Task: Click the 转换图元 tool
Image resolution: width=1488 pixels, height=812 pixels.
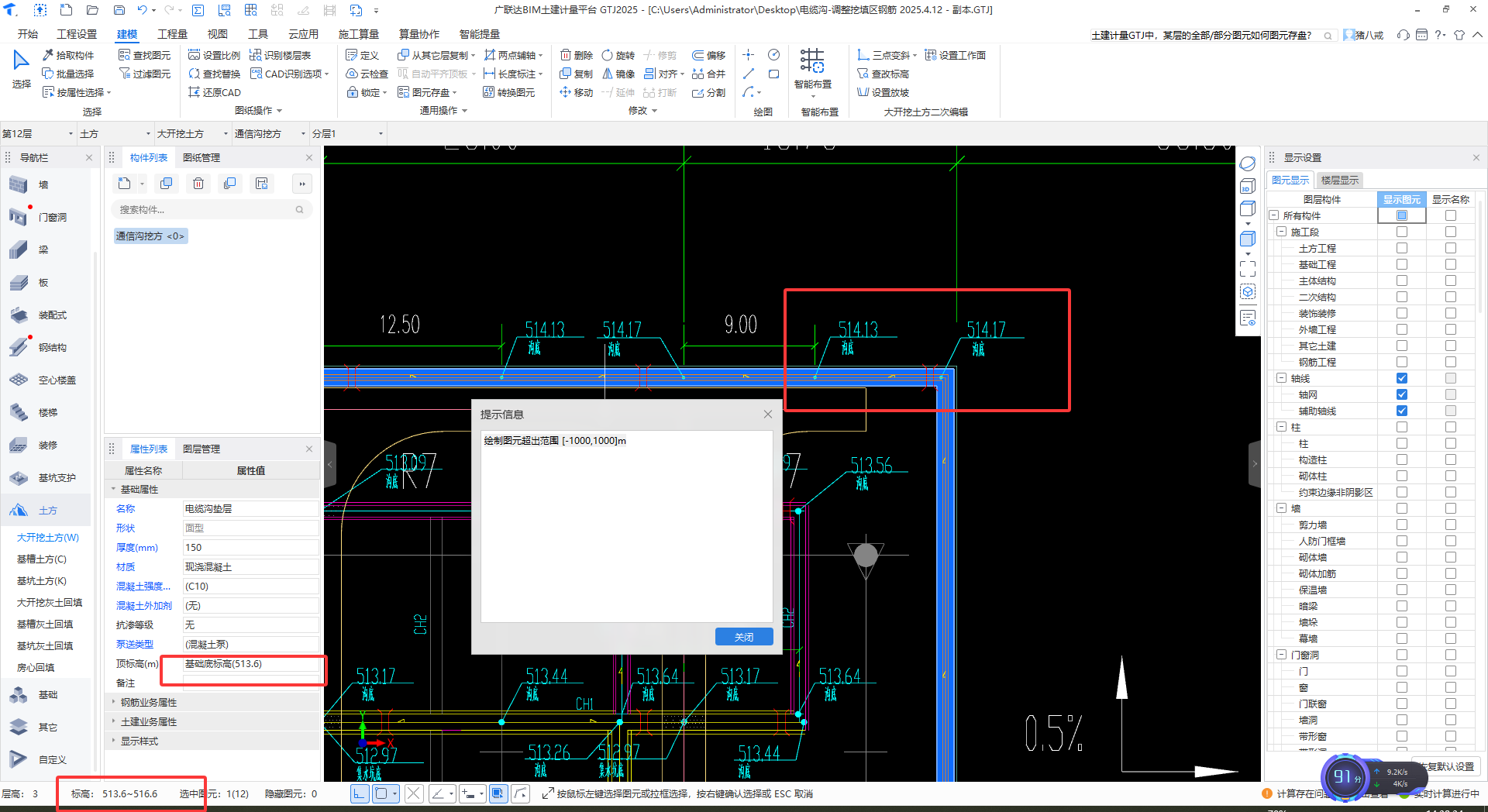Action: click(508, 92)
